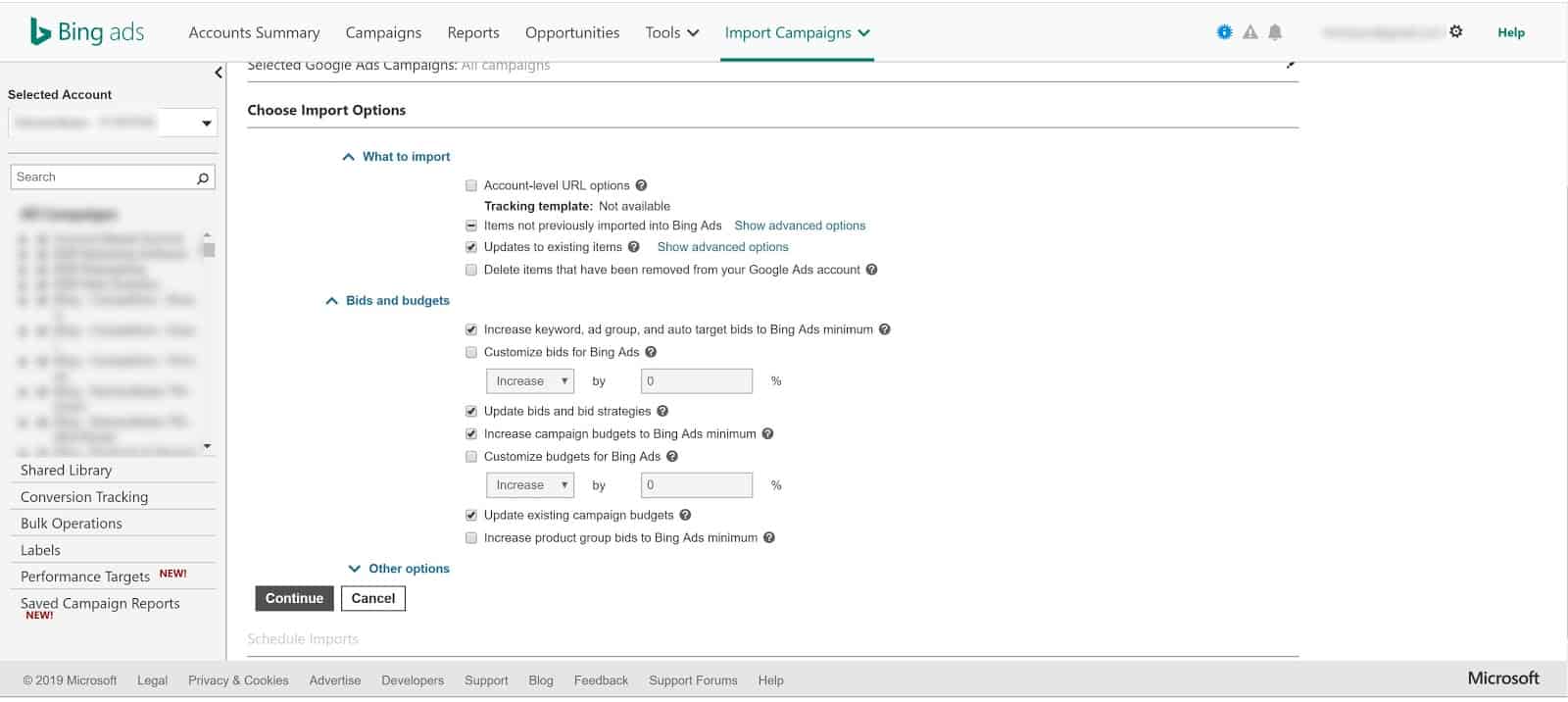
Task: Open Support Forums footer link
Action: (x=693, y=680)
